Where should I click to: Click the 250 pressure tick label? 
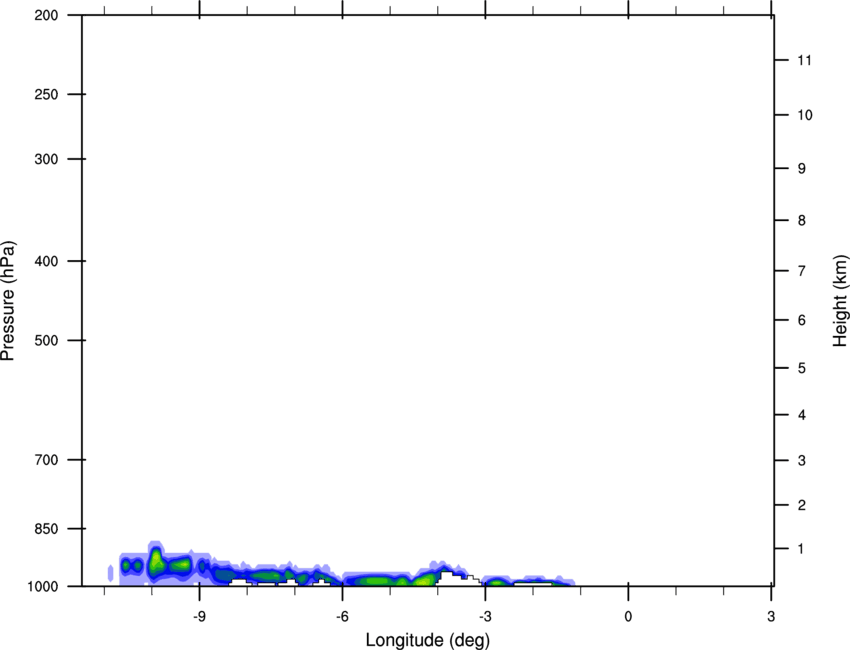(46, 94)
